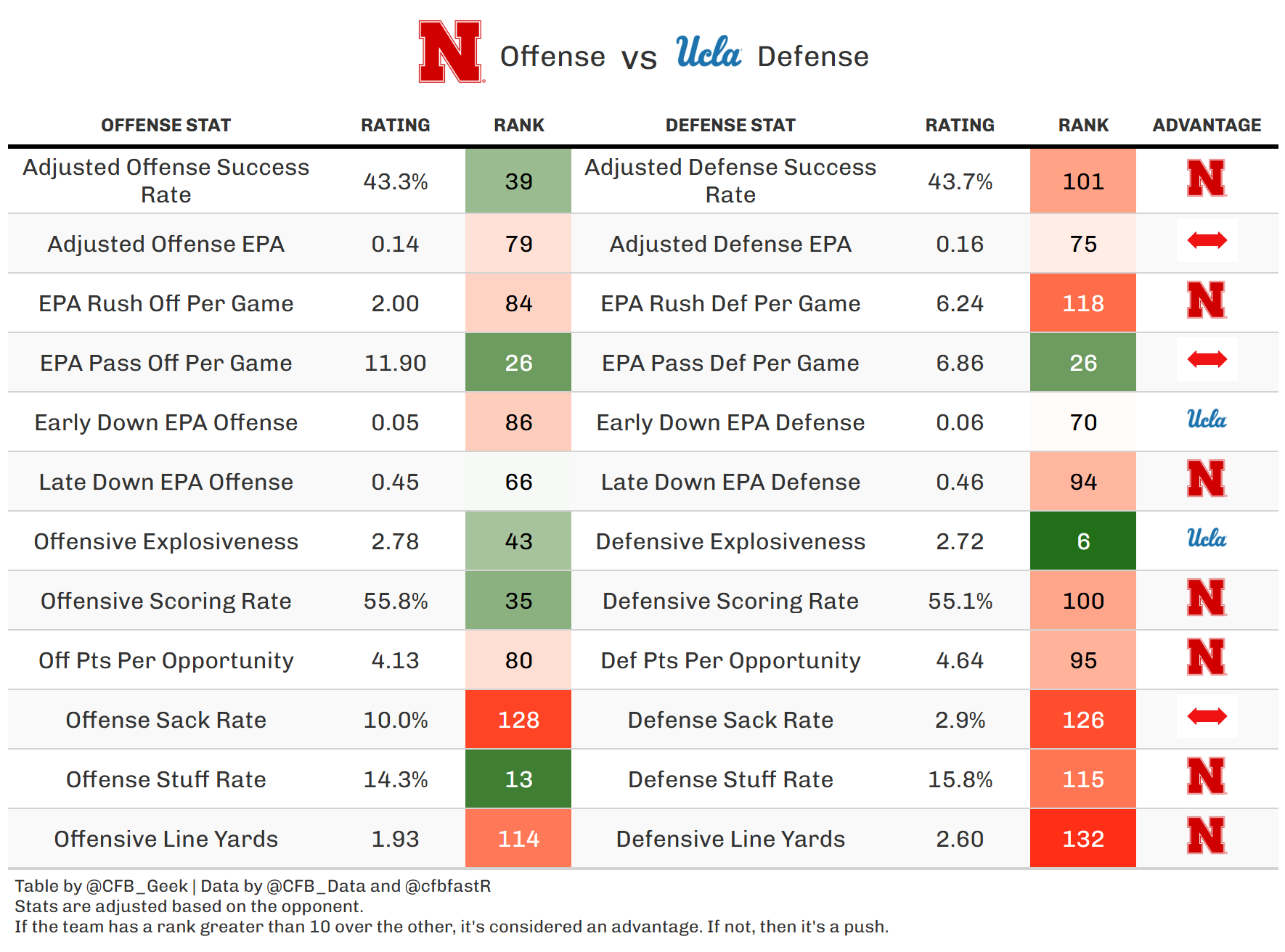Click the UCLA advantage logo in Explosiveness row
The height and width of the screenshot is (952, 1285).
[1207, 538]
